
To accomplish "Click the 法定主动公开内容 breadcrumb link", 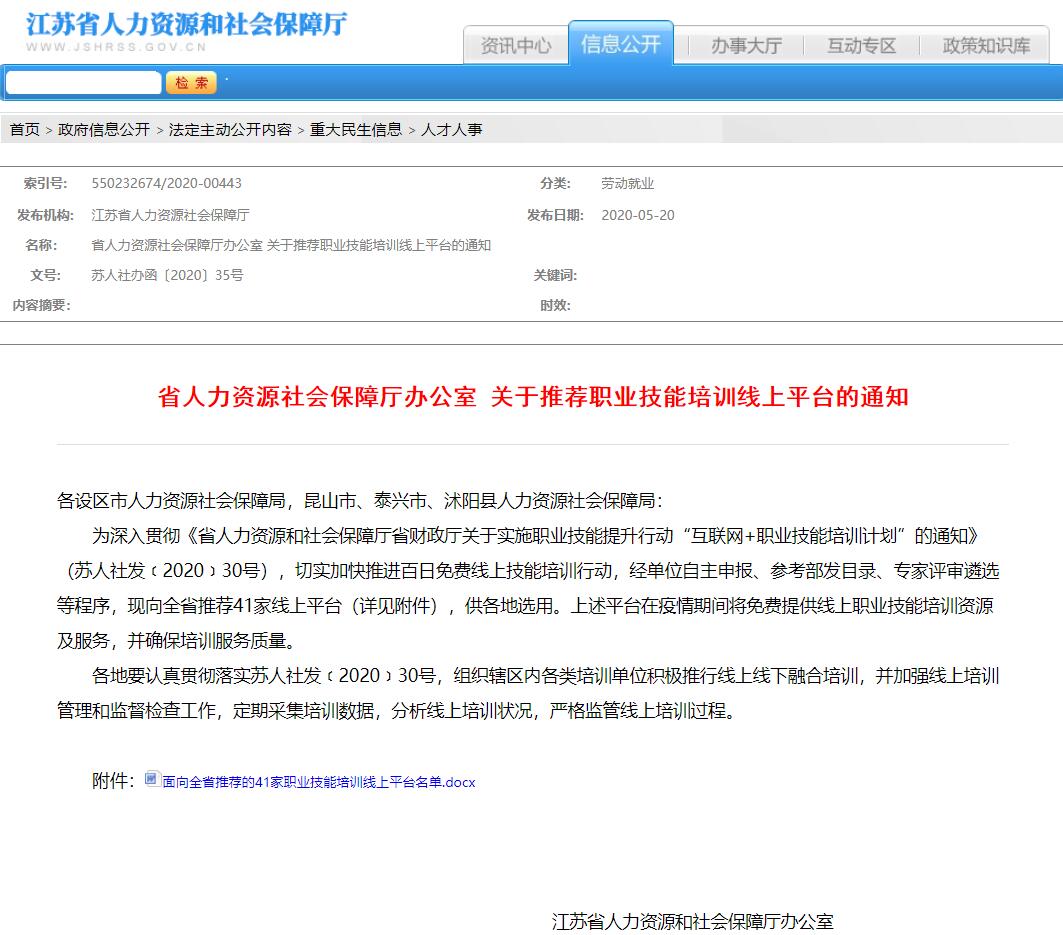I will tap(230, 130).
